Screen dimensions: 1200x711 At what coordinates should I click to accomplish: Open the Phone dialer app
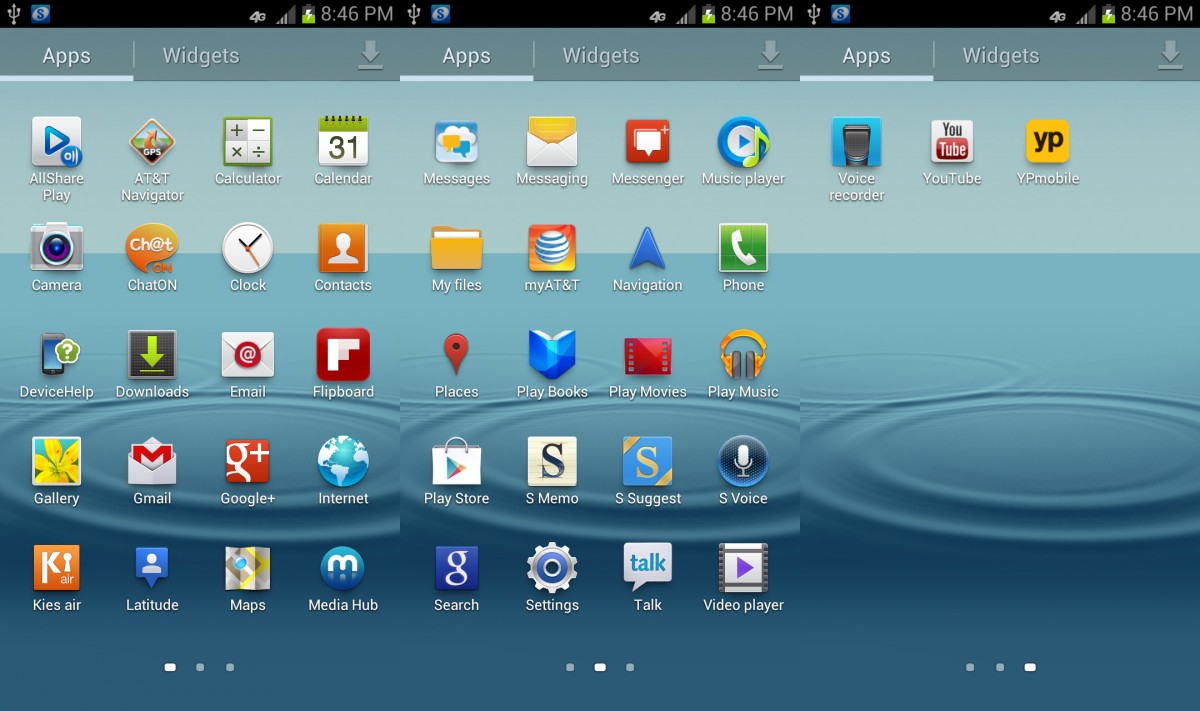743,248
